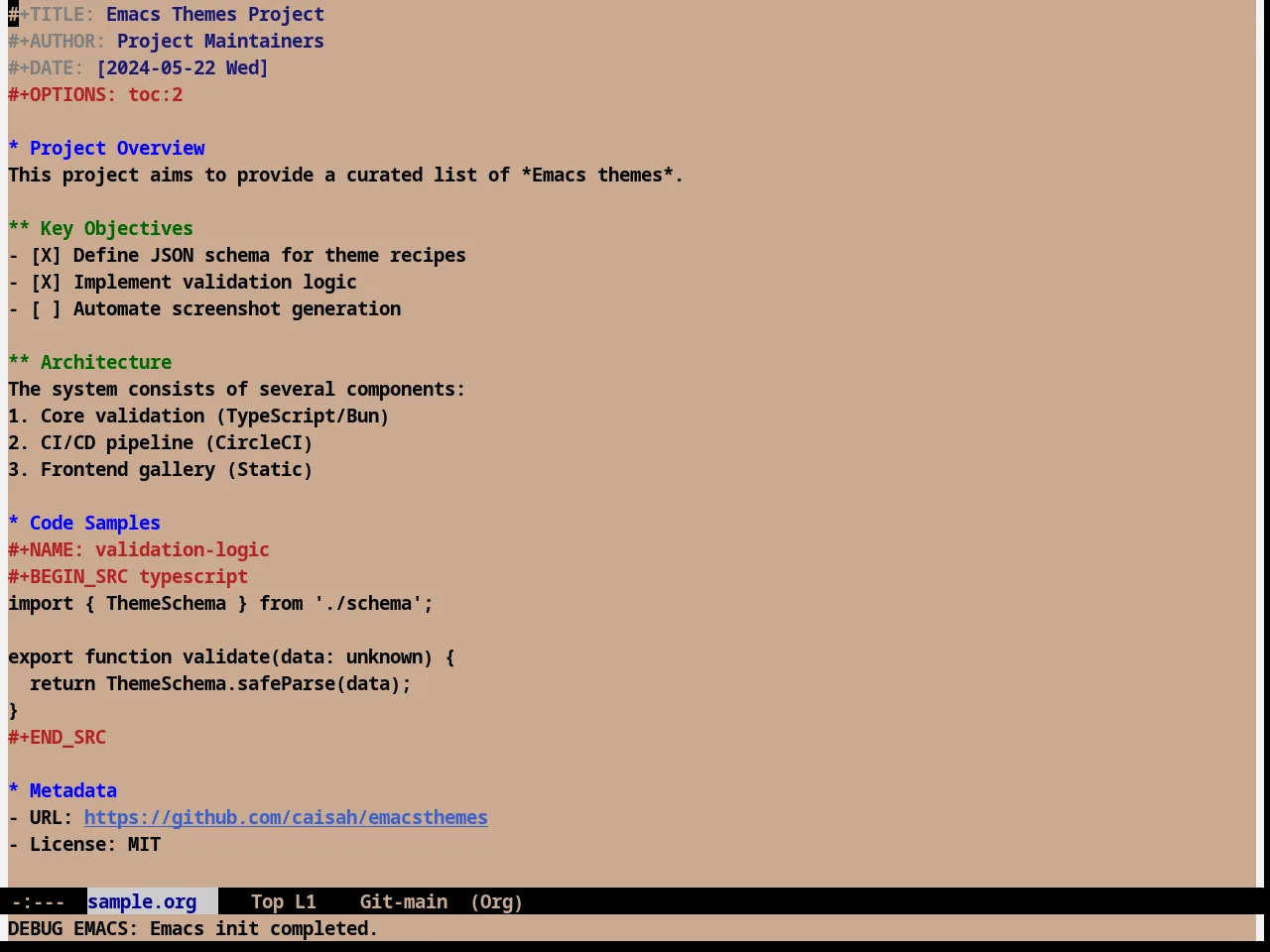Viewport: 1270px width, 952px height.
Task: Click 'The system consists of several components:' line
Action: click(x=236, y=390)
